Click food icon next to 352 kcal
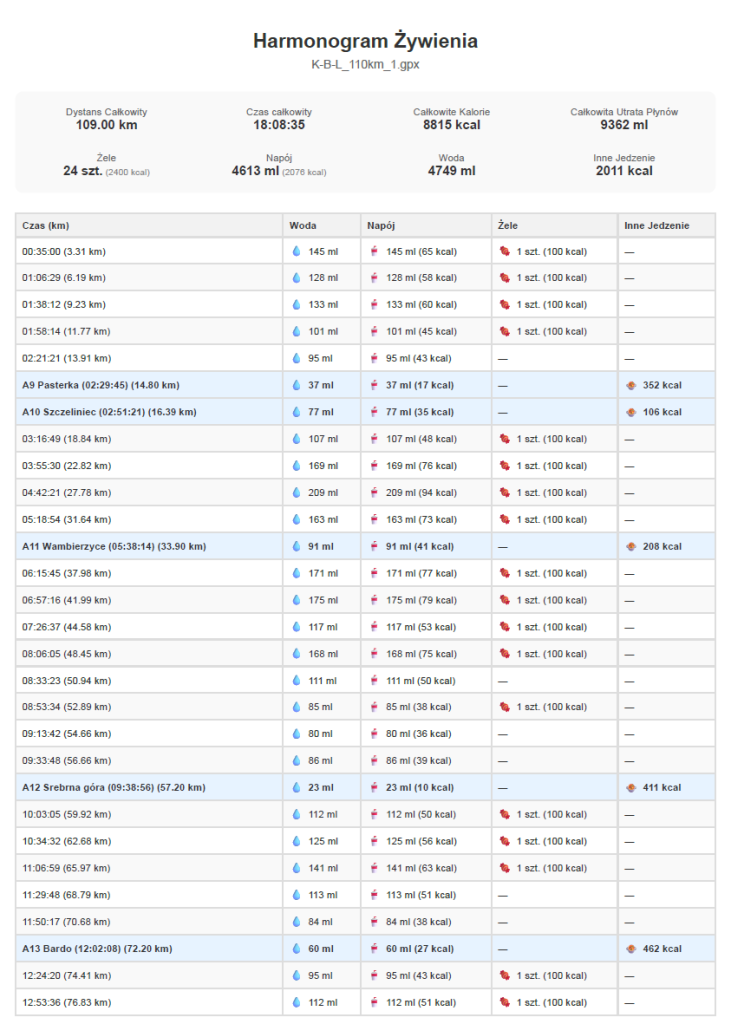 (631, 385)
